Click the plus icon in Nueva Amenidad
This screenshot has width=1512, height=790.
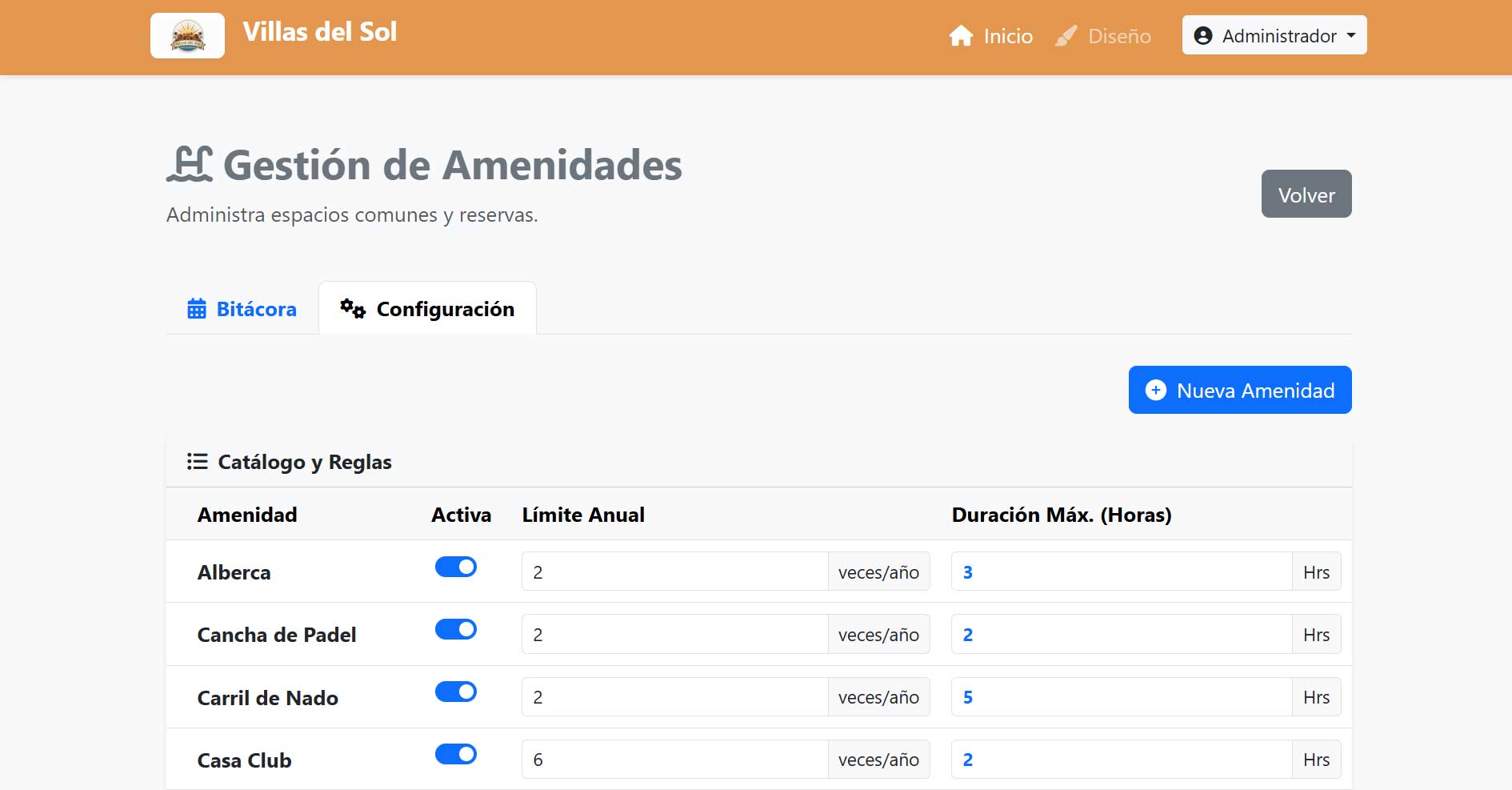[1156, 390]
